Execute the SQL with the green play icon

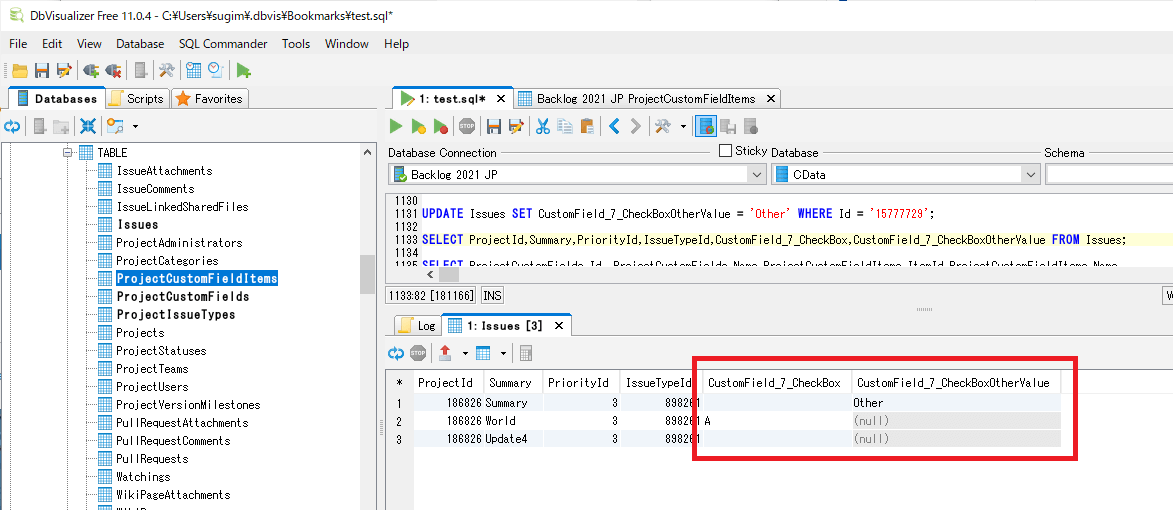tap(396, 126)
